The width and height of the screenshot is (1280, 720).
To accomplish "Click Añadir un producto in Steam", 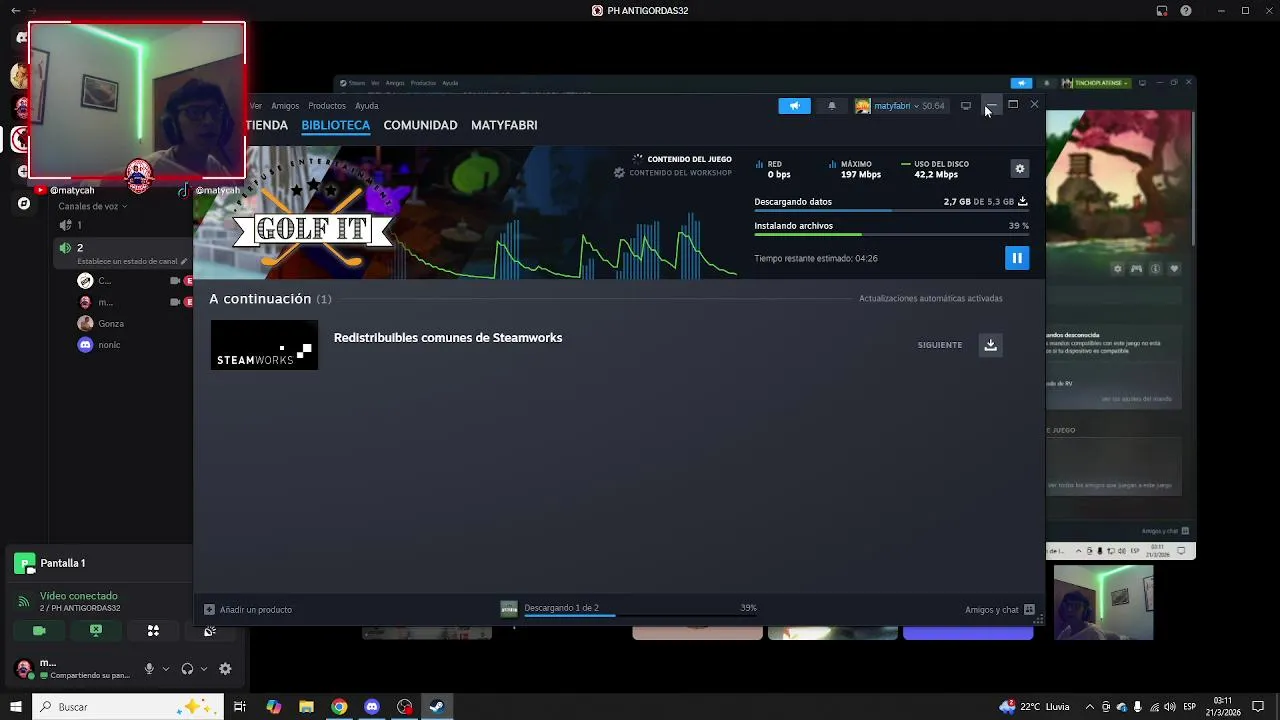I will [248, 609].
